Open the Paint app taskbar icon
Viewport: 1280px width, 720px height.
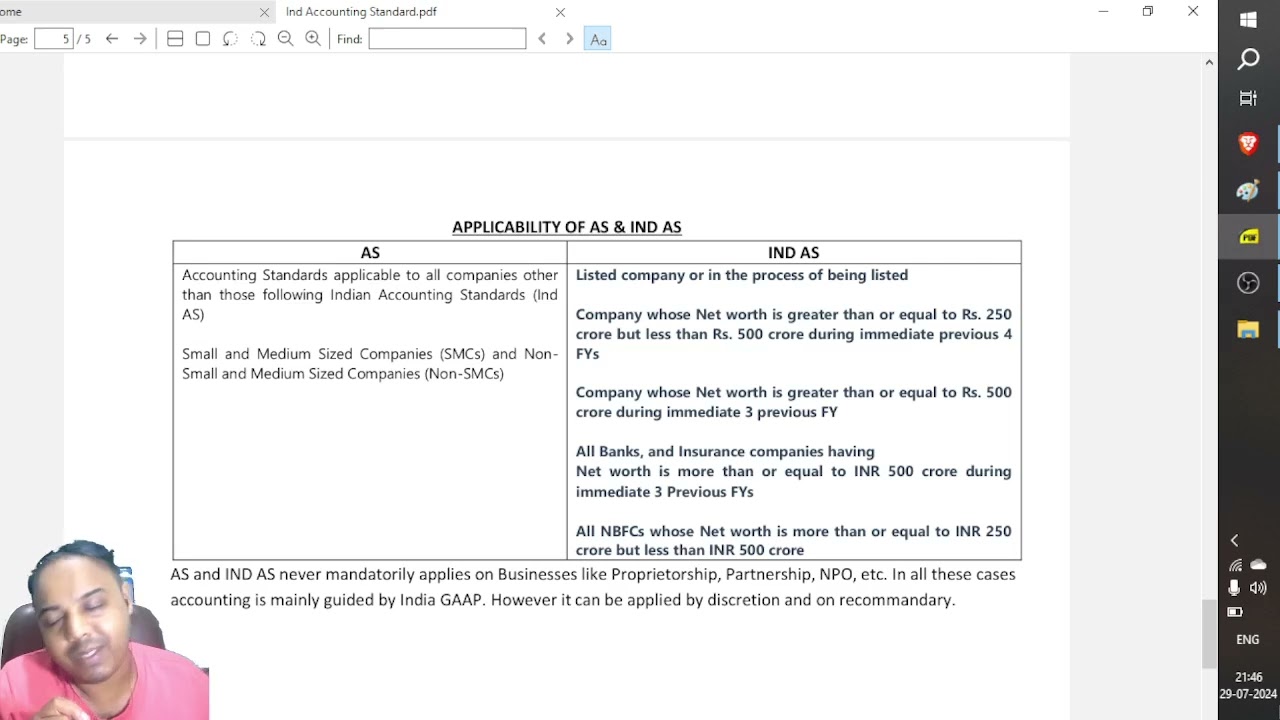pyautogui.click(x=1248, y=191)
